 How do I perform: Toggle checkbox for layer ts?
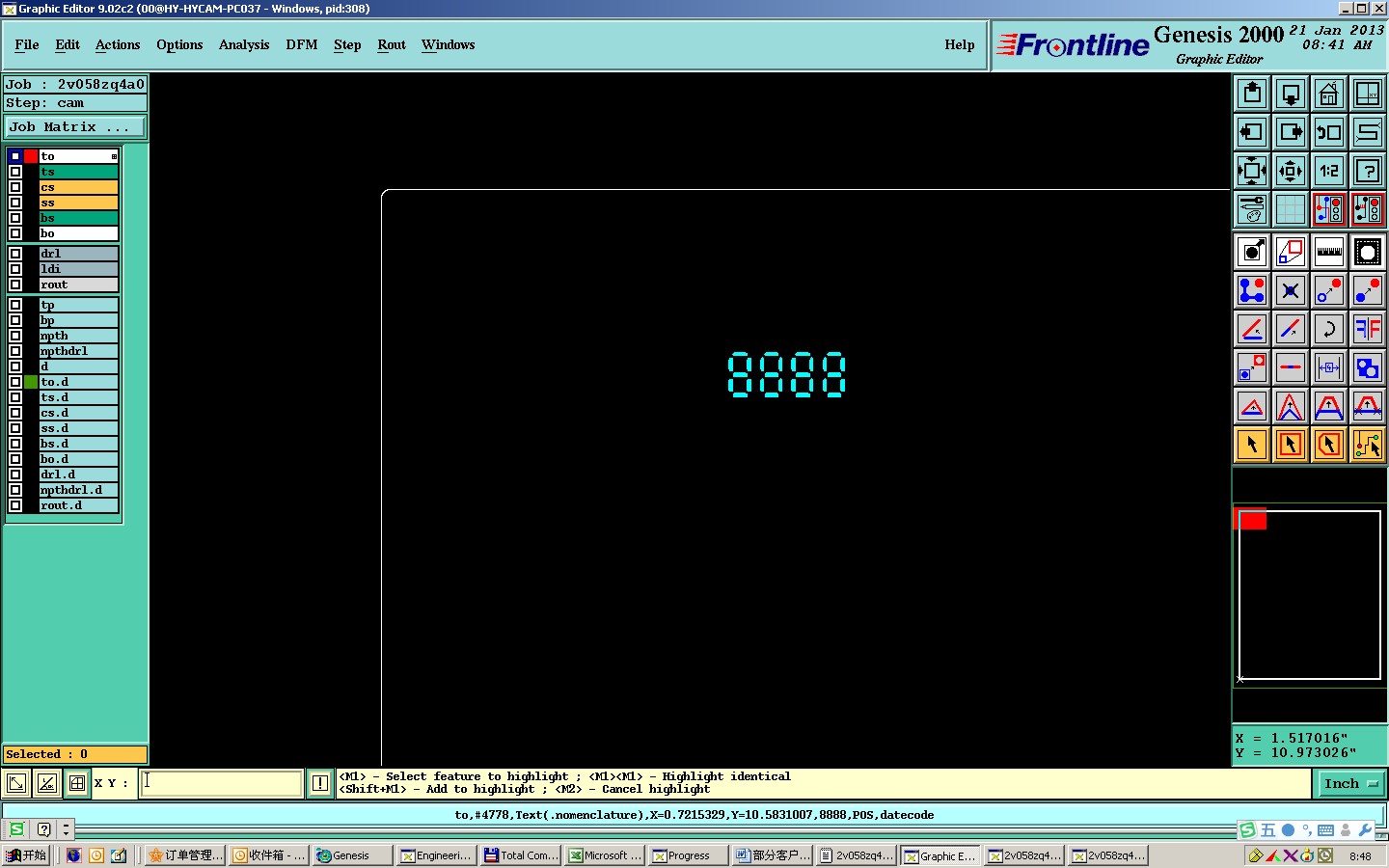coord(15,172)
